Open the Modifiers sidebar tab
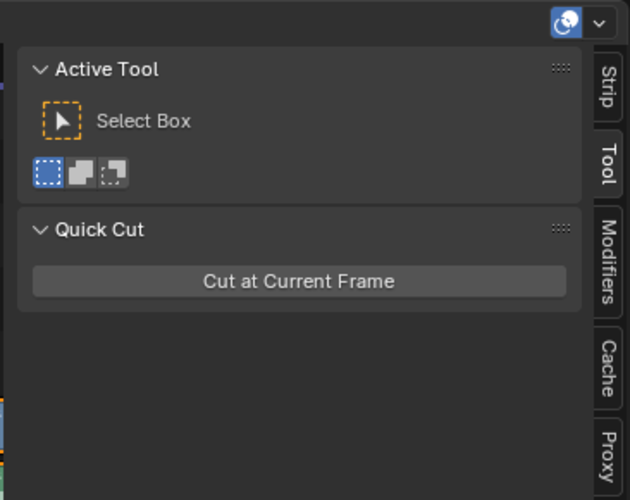This screenshot has height=500, width=630. pyautogui.click(x=608, y=262)
